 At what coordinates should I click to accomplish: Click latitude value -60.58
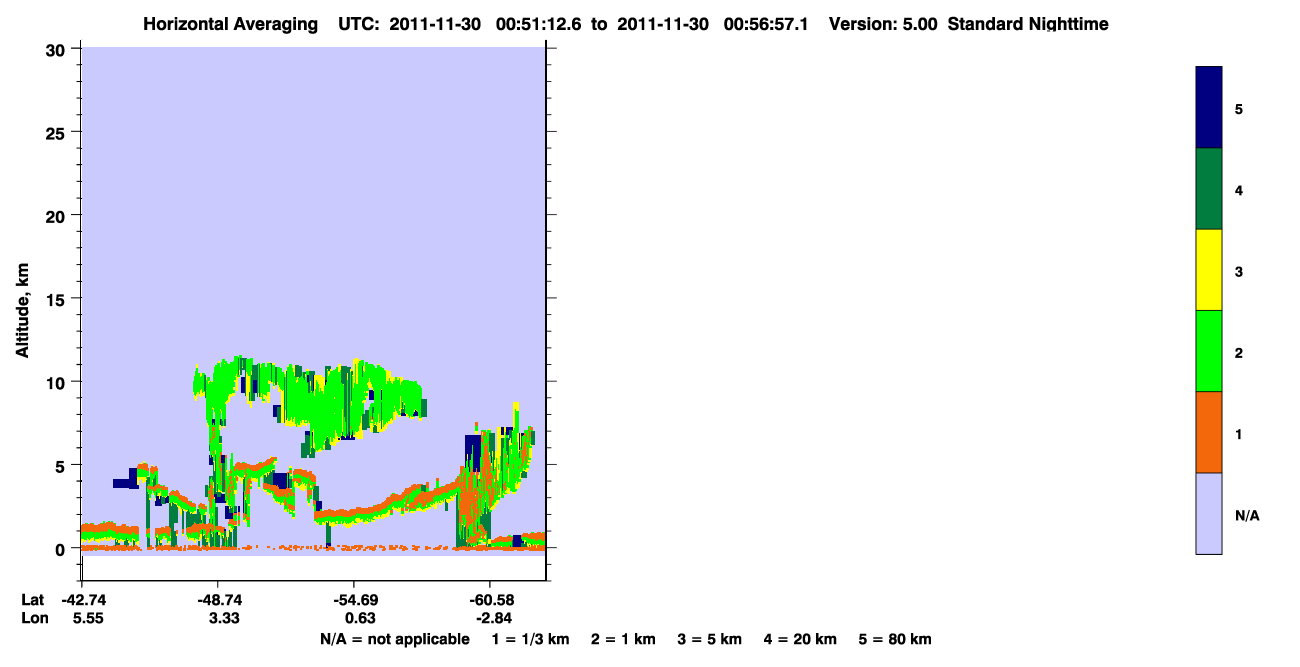pyautogui.click(x=490, y=599)
